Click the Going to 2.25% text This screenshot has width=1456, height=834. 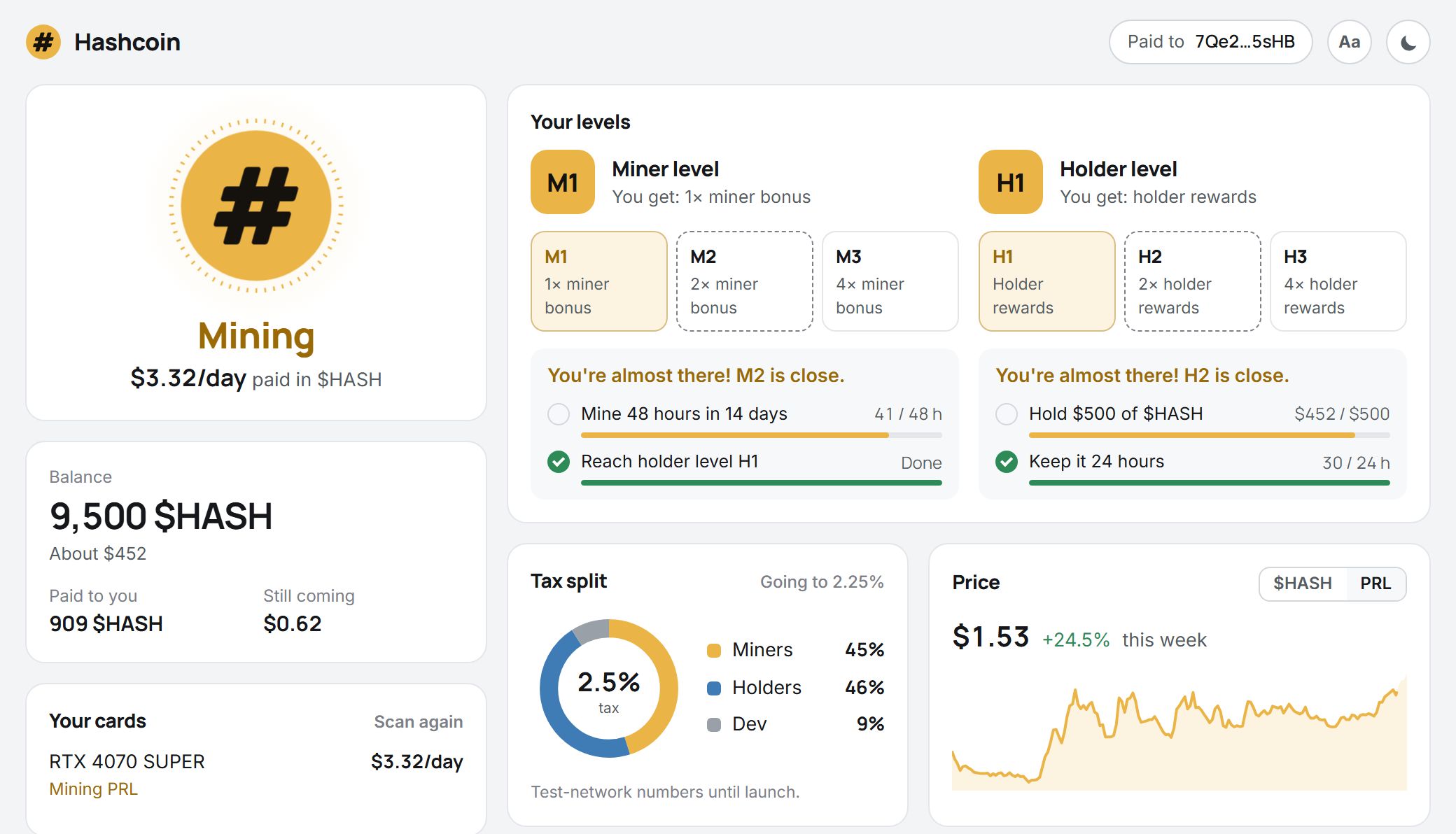(x=822, y=582)
